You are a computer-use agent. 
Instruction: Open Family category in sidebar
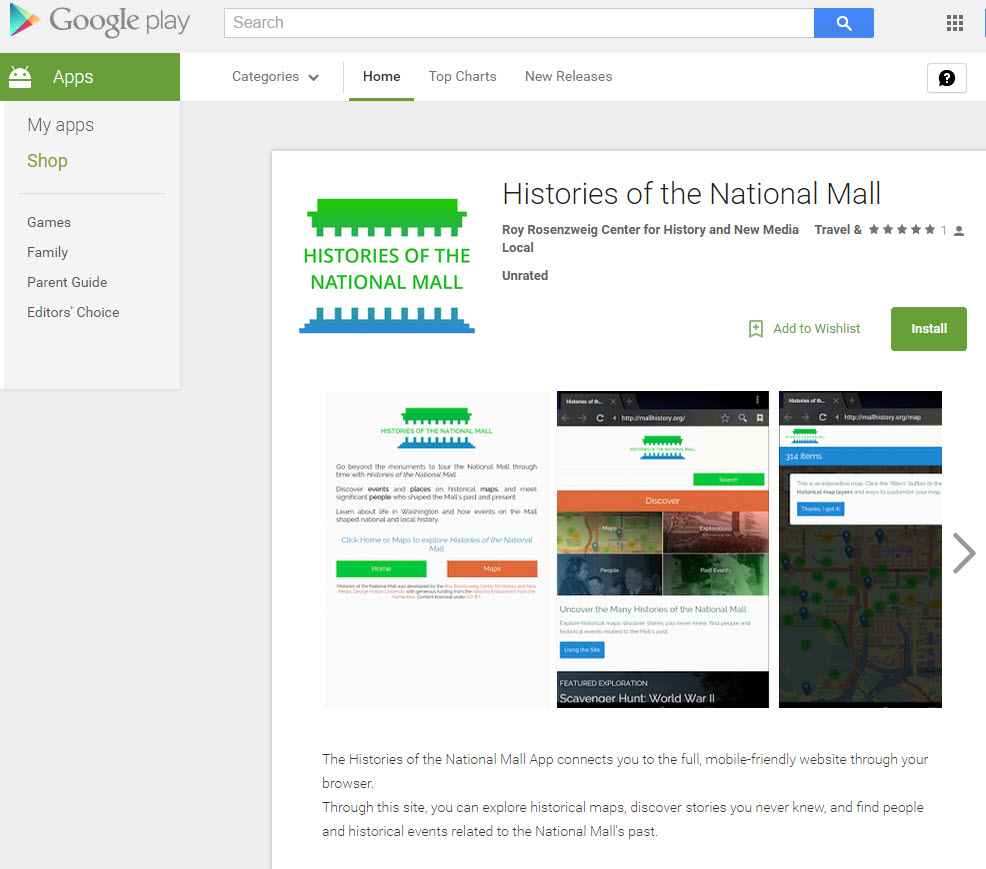point(47,252)
